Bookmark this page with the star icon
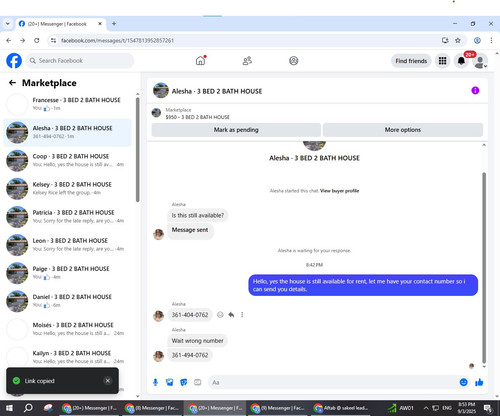500x416 pixels. 458,40
